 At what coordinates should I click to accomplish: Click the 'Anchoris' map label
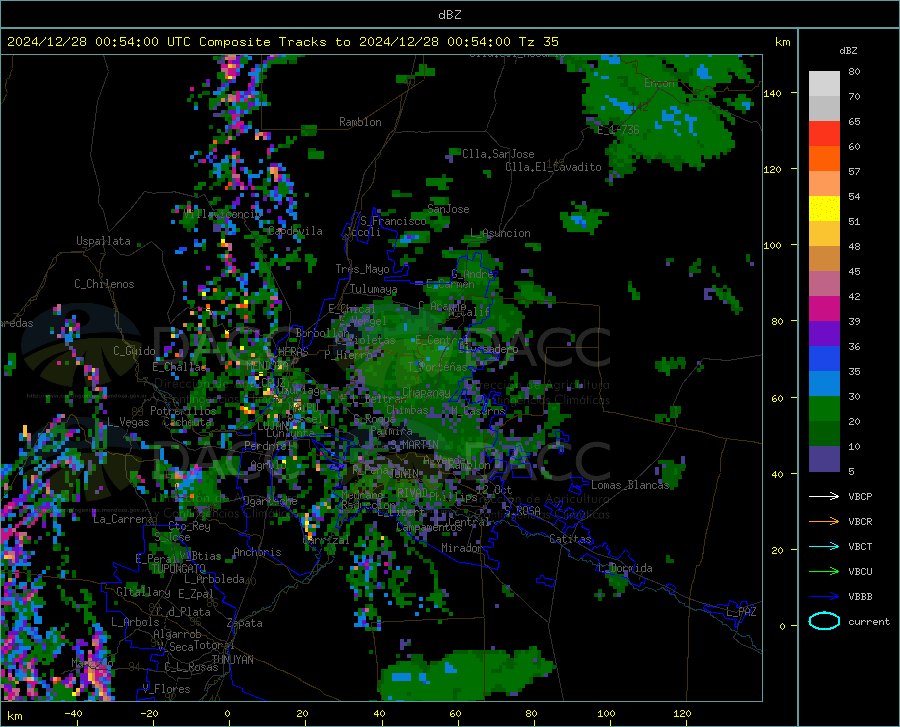tap(257, 553)
